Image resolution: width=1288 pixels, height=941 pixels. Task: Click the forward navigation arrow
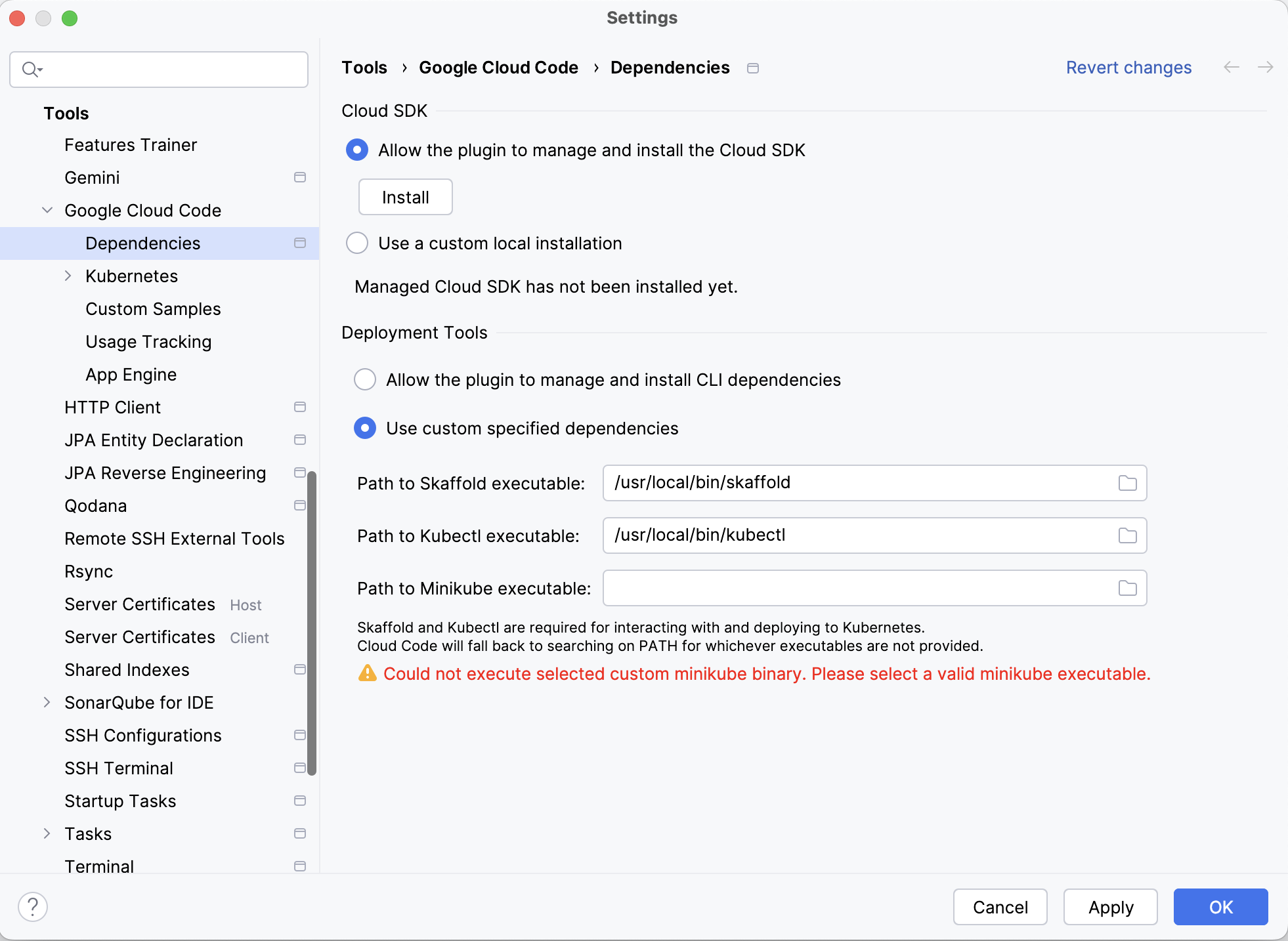coord(1265,68)
